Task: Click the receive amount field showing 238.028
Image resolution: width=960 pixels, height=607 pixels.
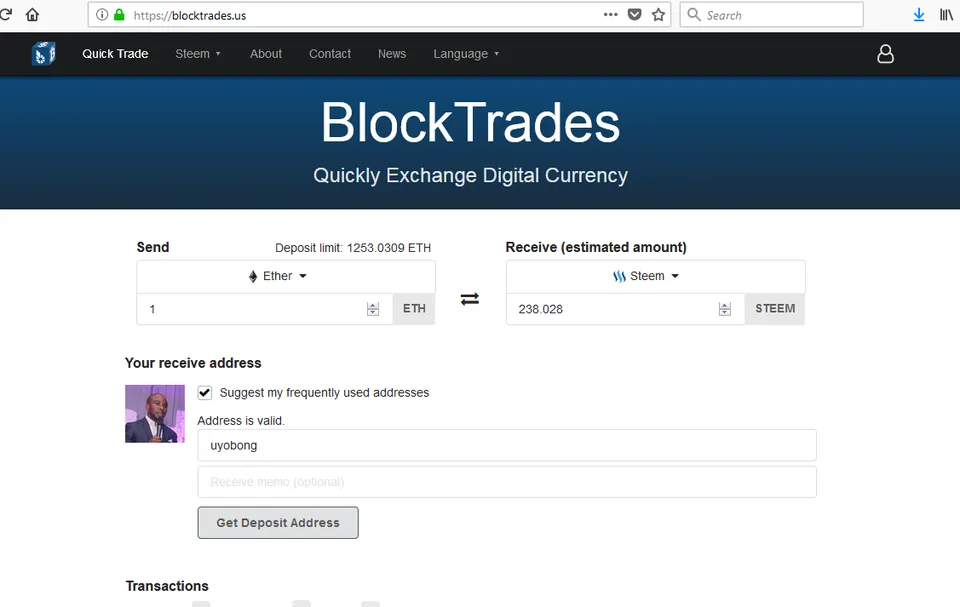Action: [626, 309]
